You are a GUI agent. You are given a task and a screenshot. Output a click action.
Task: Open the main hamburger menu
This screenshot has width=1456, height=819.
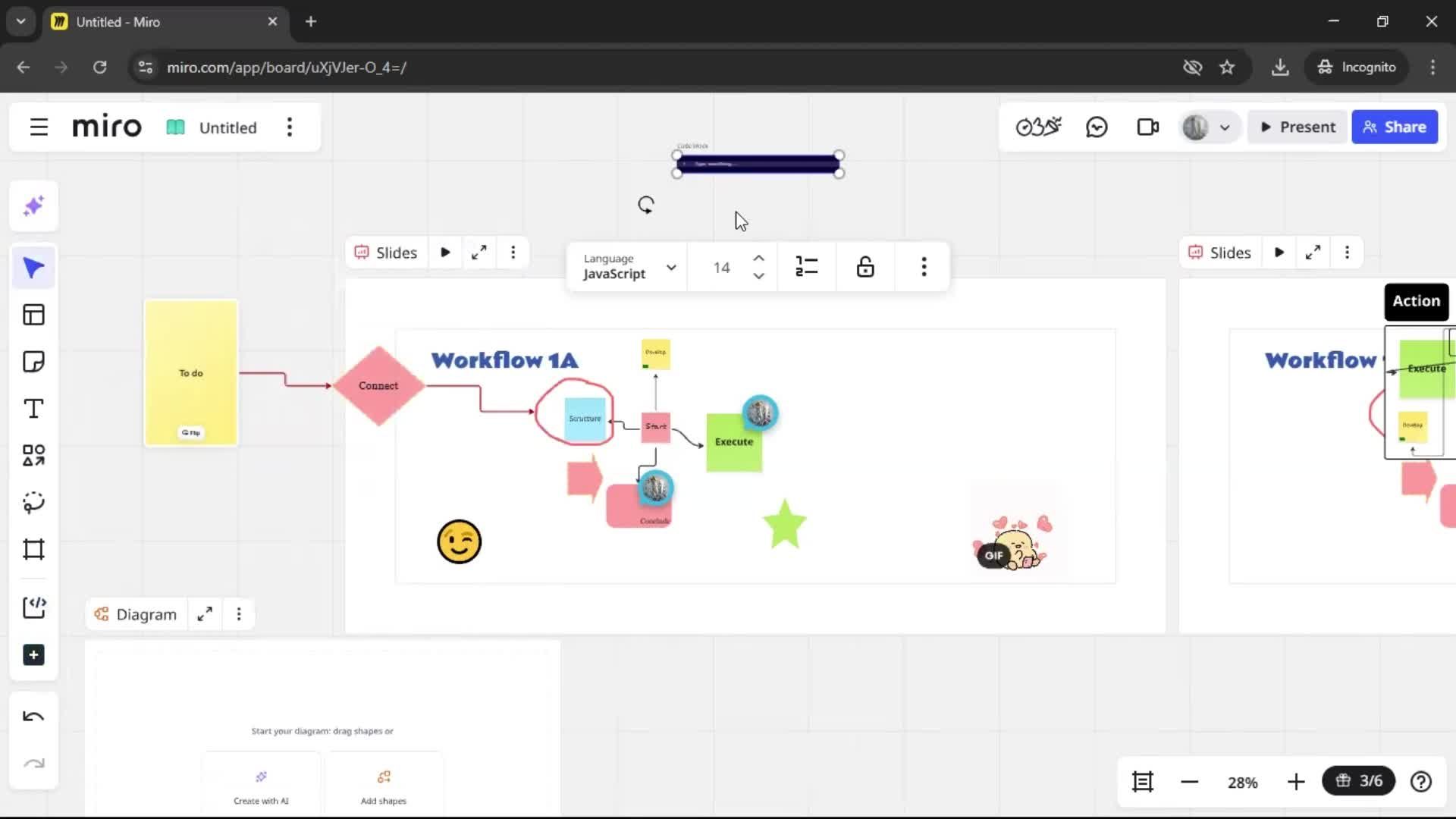tap(39, 127)
